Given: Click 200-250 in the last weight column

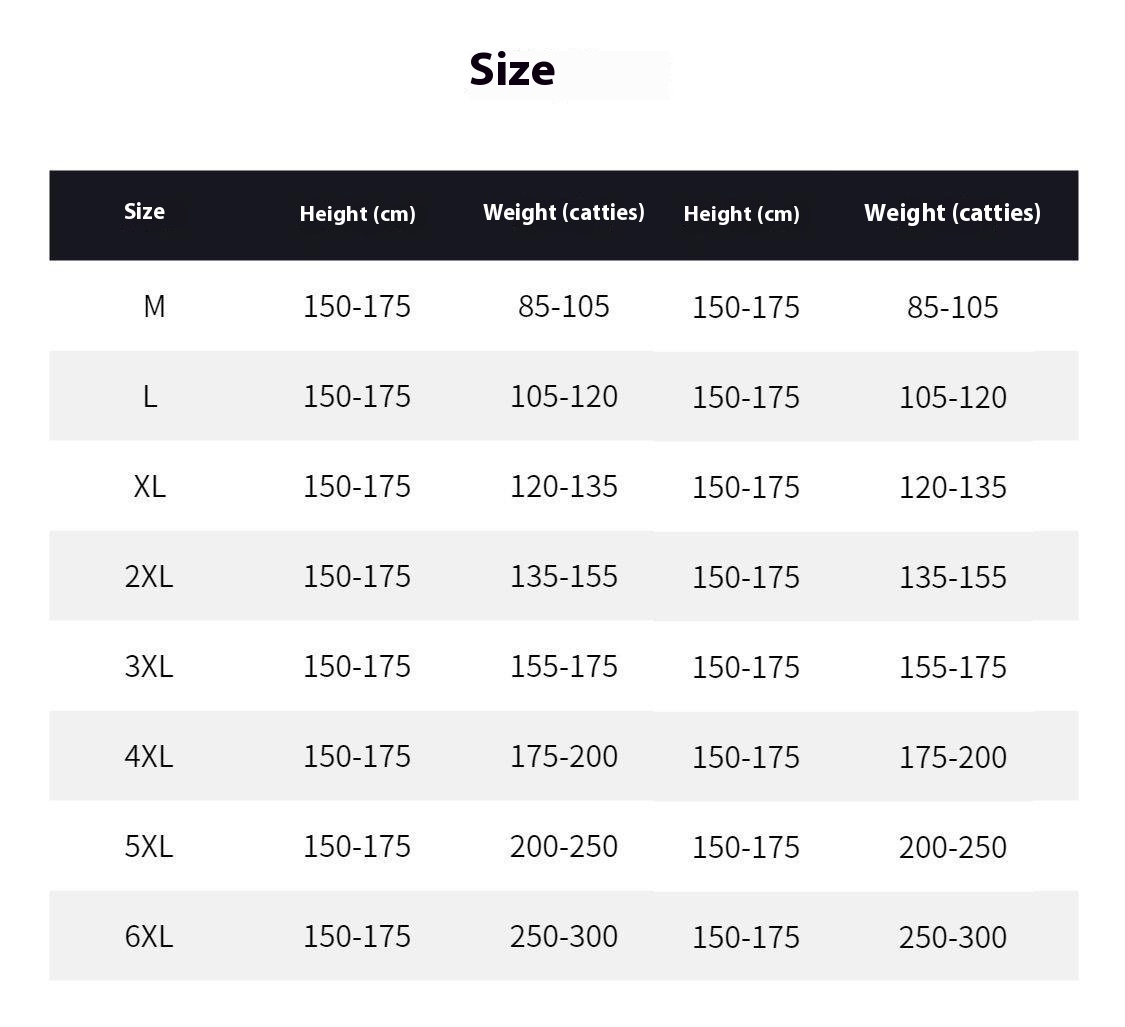Looking at the screenshot, I should (x=953, y=847).
